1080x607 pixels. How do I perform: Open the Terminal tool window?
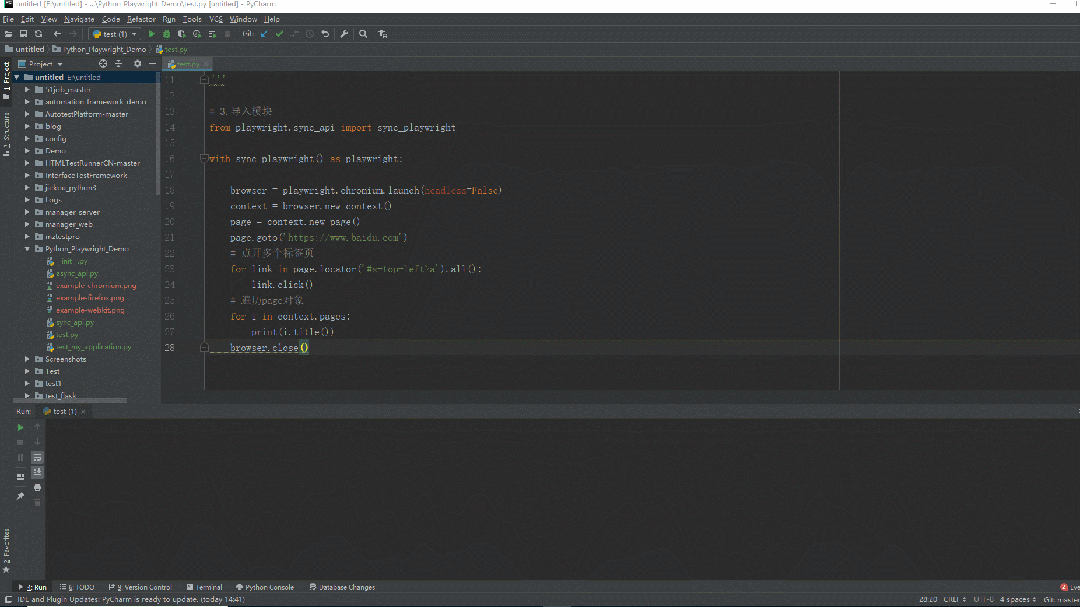pyautogui.click(x=205, y=587)
